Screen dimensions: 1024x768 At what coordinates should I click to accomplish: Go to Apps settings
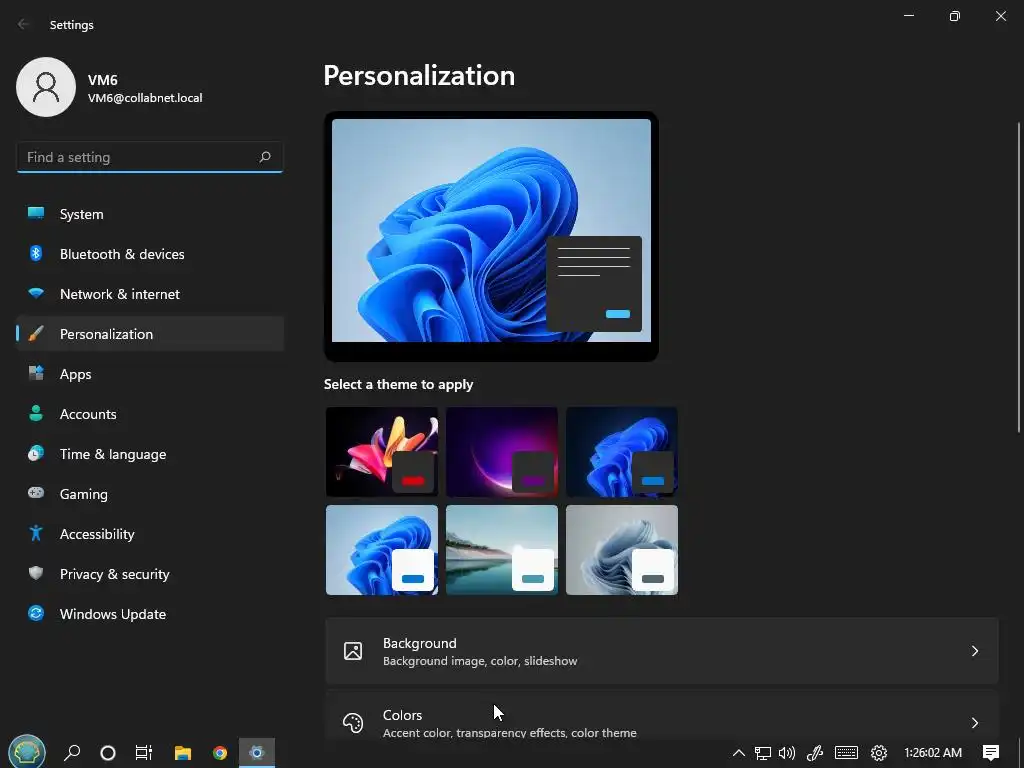[x=150, y=374]
